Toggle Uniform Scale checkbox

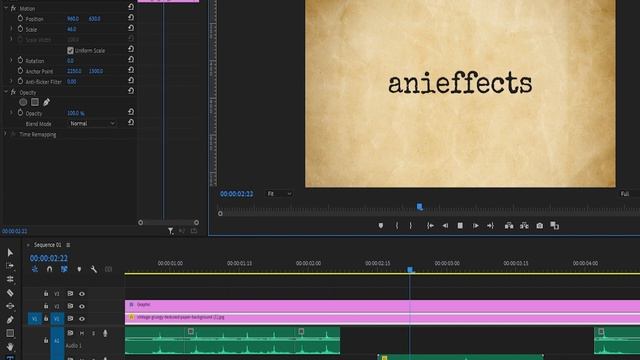(x=70, y=50)
